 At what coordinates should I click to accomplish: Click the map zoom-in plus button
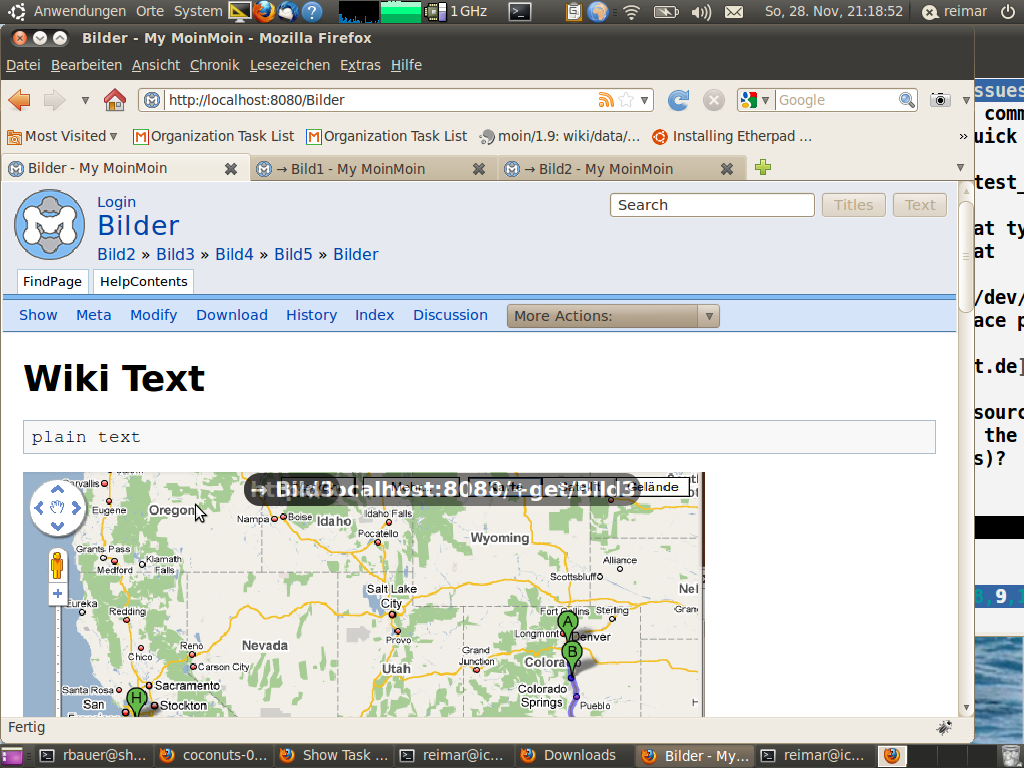(x=57, y=594)
